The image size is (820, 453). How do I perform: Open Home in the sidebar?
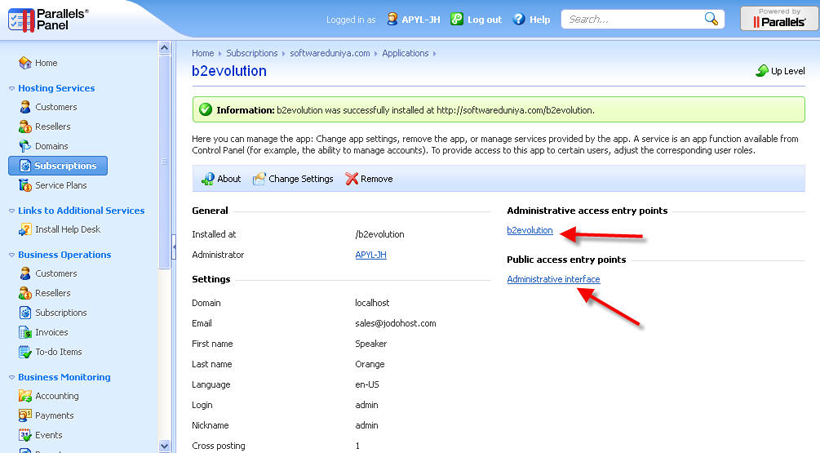click(x=38, y=63)
